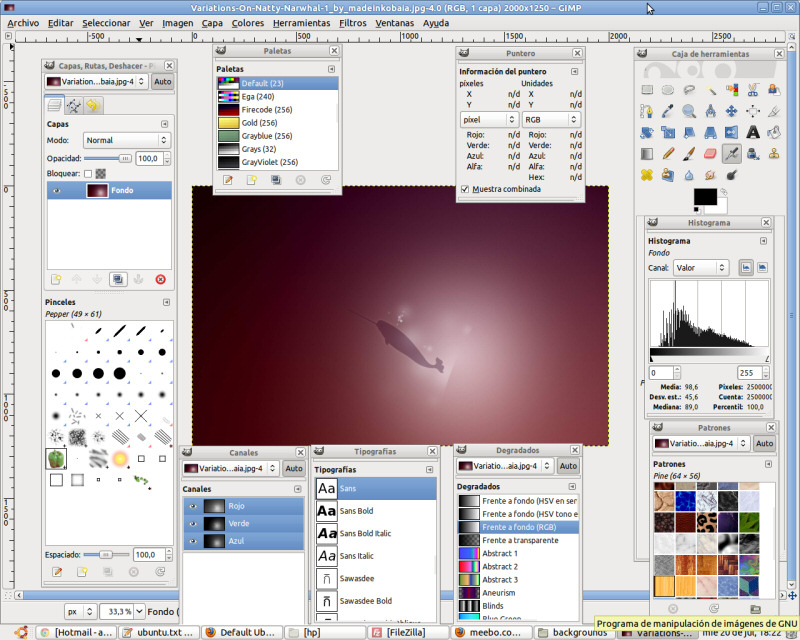The image size is (800, 640).
Task: Click the Opacidad slider
Action: coord(108,159)
